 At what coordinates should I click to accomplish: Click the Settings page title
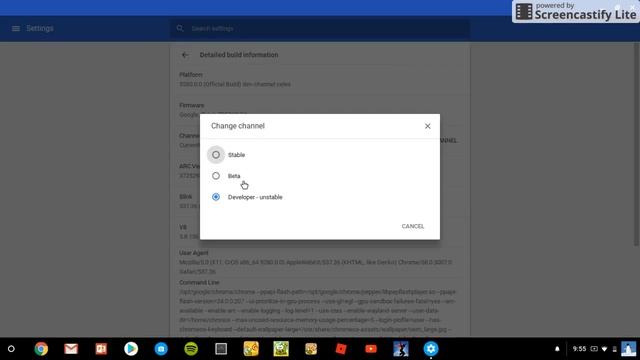[40, 29]
